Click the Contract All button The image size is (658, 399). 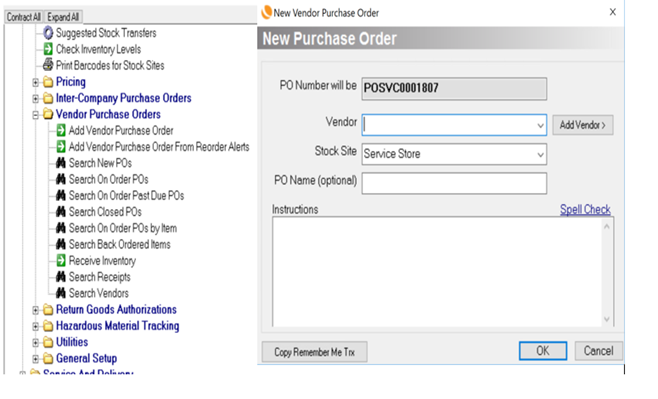[x=24, y=17]
